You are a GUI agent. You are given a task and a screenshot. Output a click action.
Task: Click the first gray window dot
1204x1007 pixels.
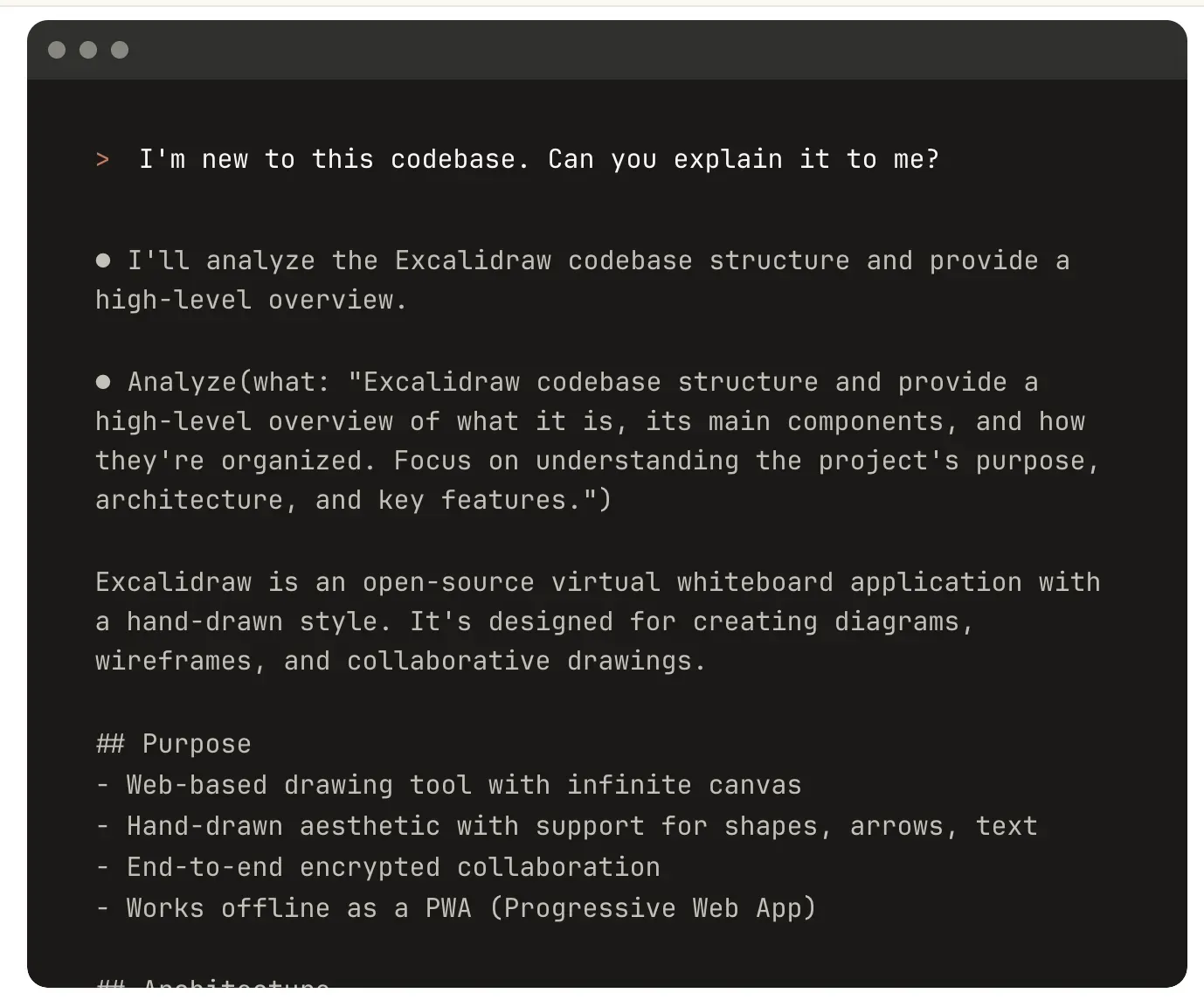(x=57, y=50)
